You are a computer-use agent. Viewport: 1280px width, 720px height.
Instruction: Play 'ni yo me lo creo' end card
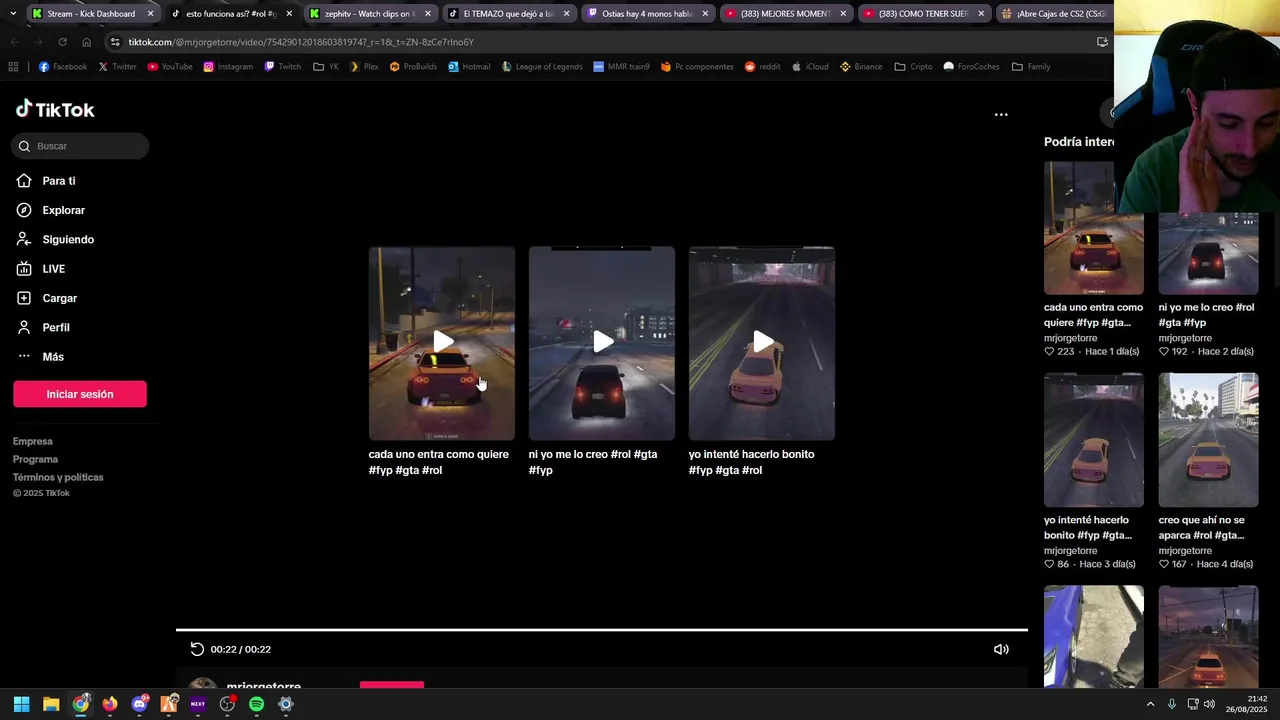coord(602,343)
